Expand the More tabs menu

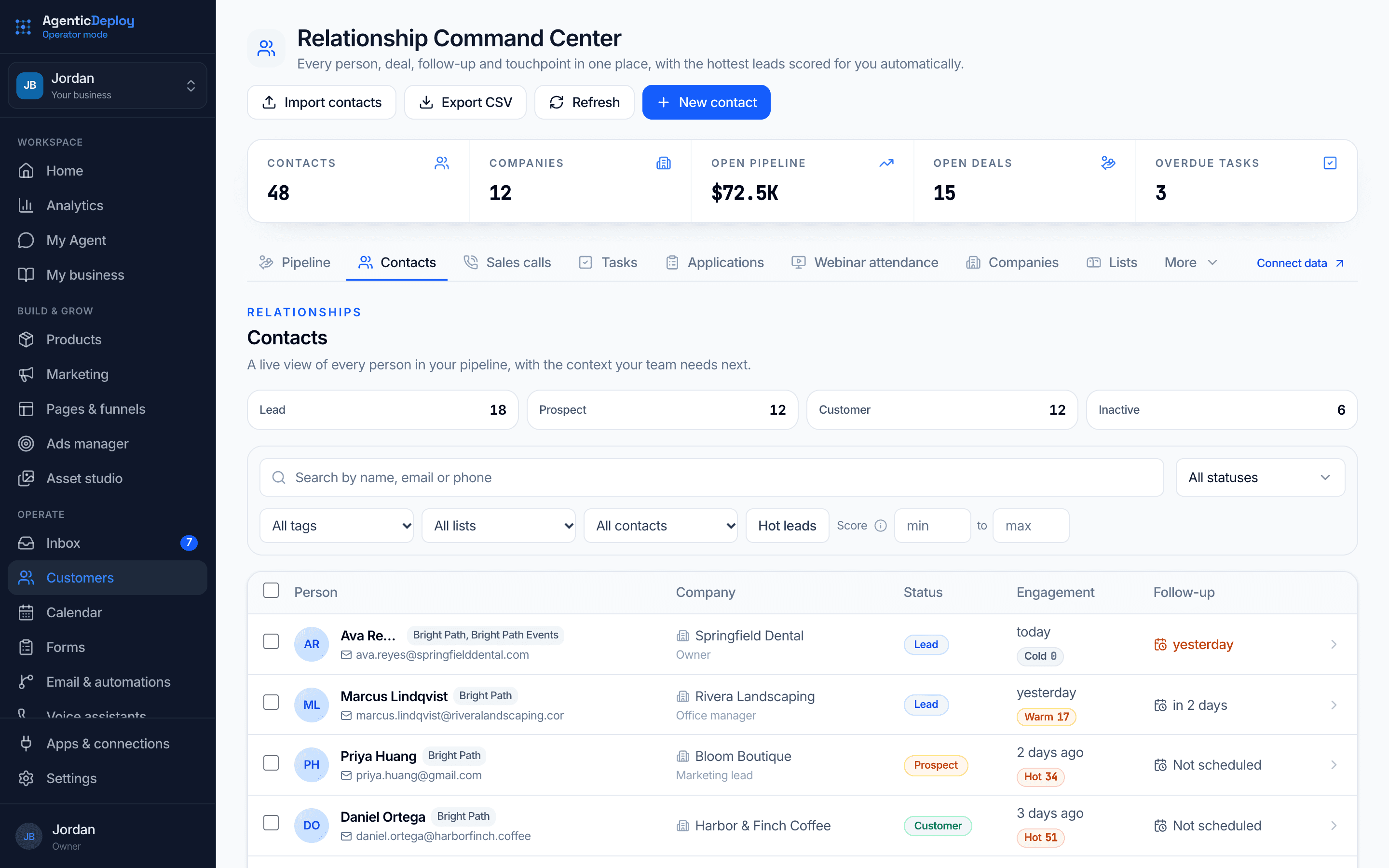coord(1190,263)
